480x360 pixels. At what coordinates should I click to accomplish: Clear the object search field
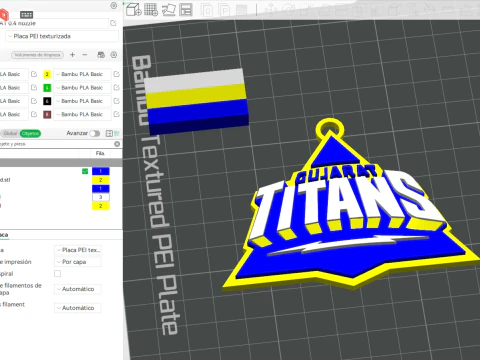tap(117, 144)
